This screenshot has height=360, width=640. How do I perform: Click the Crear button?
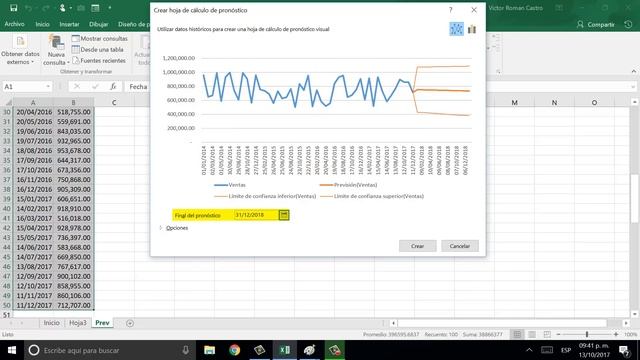[x=418, y=246]
